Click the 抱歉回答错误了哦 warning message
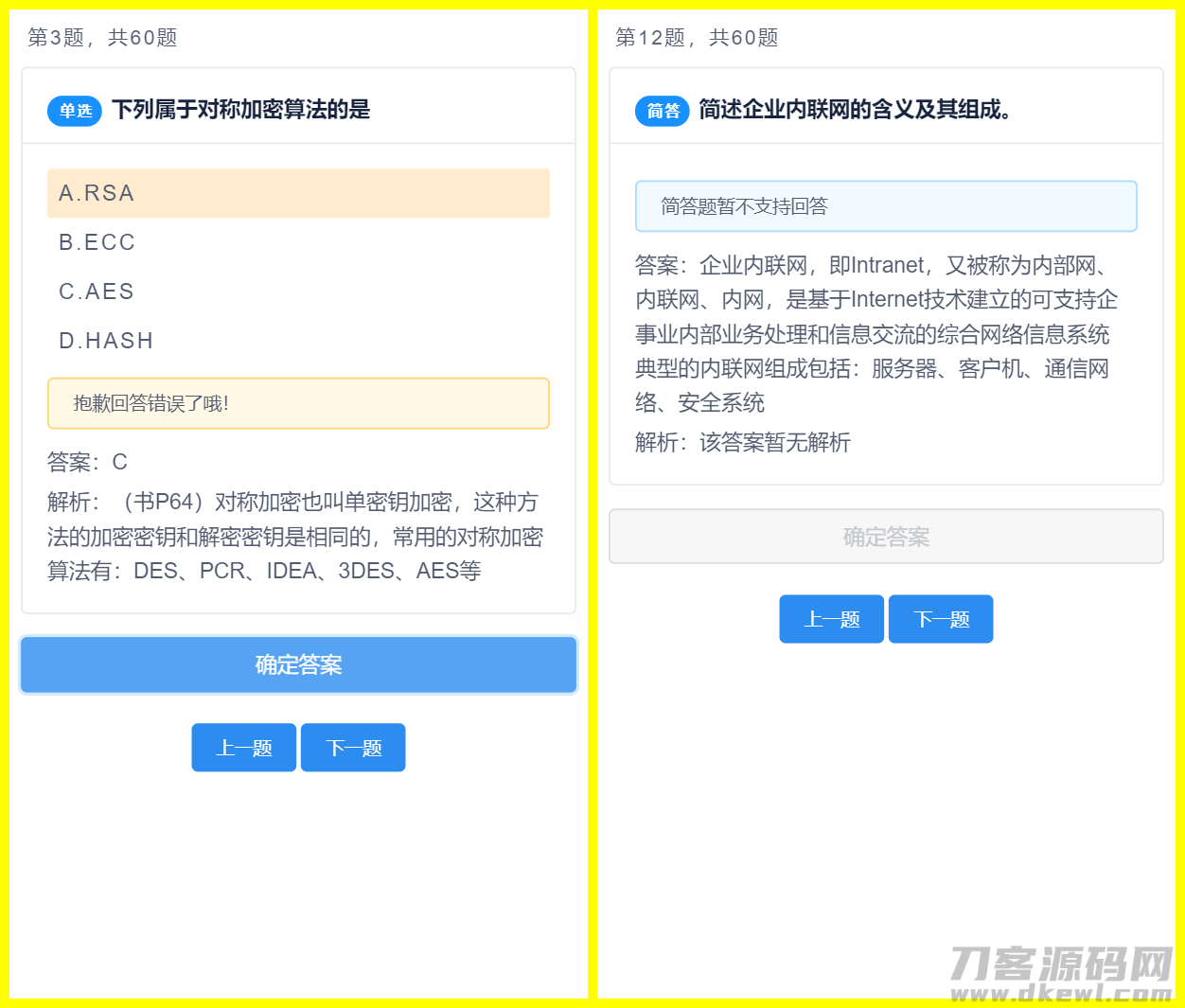The height and width of the screenshot is (1008, 1185). pyautogui.click(x=298, y=403)
